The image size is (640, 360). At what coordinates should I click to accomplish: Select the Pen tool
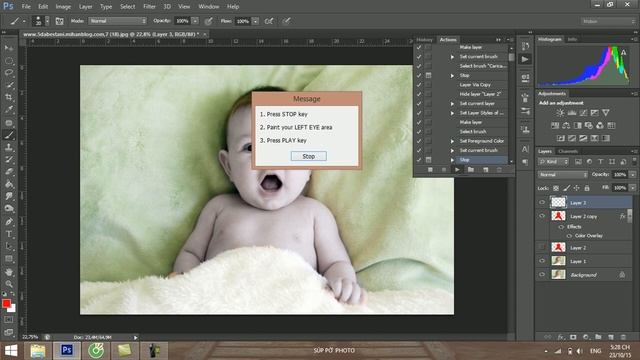tap(9, 222)
